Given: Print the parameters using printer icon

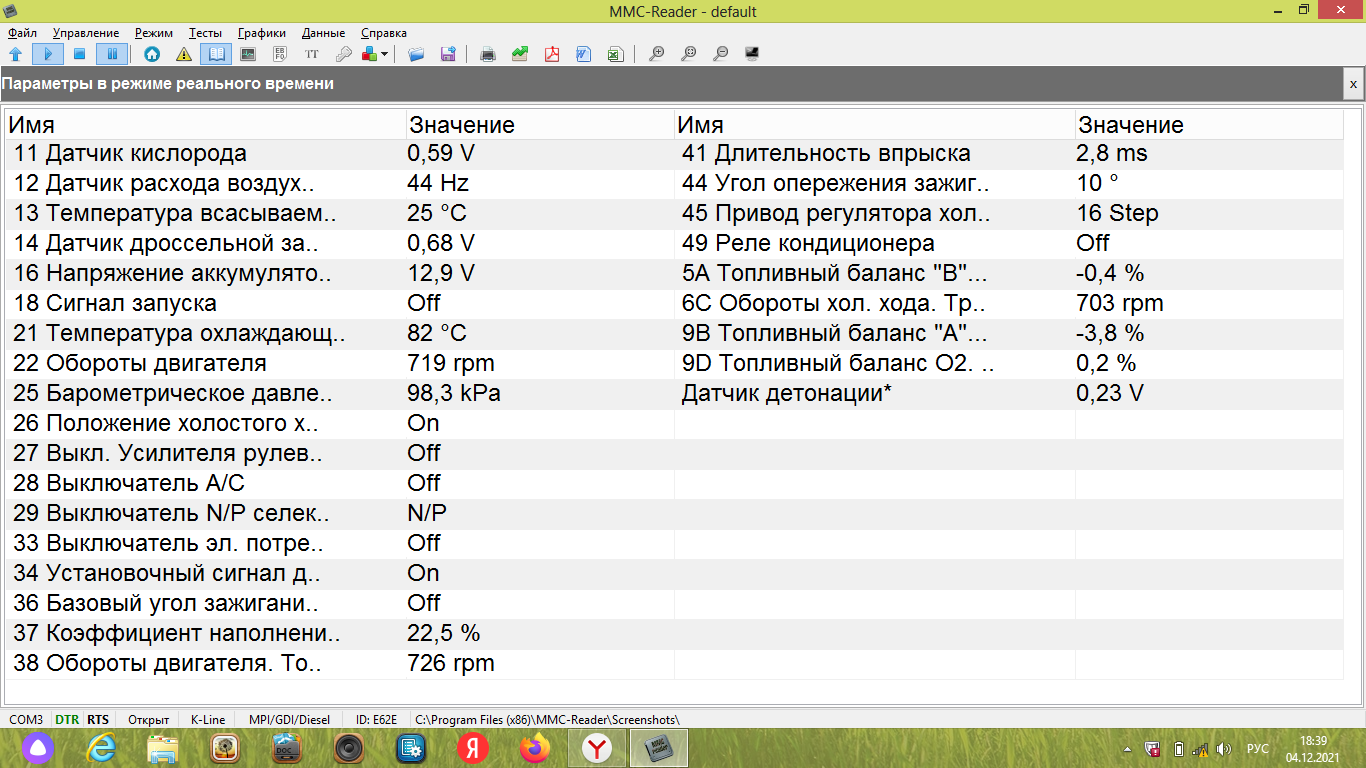Looking at the screenshot, I should pos(488,54).
